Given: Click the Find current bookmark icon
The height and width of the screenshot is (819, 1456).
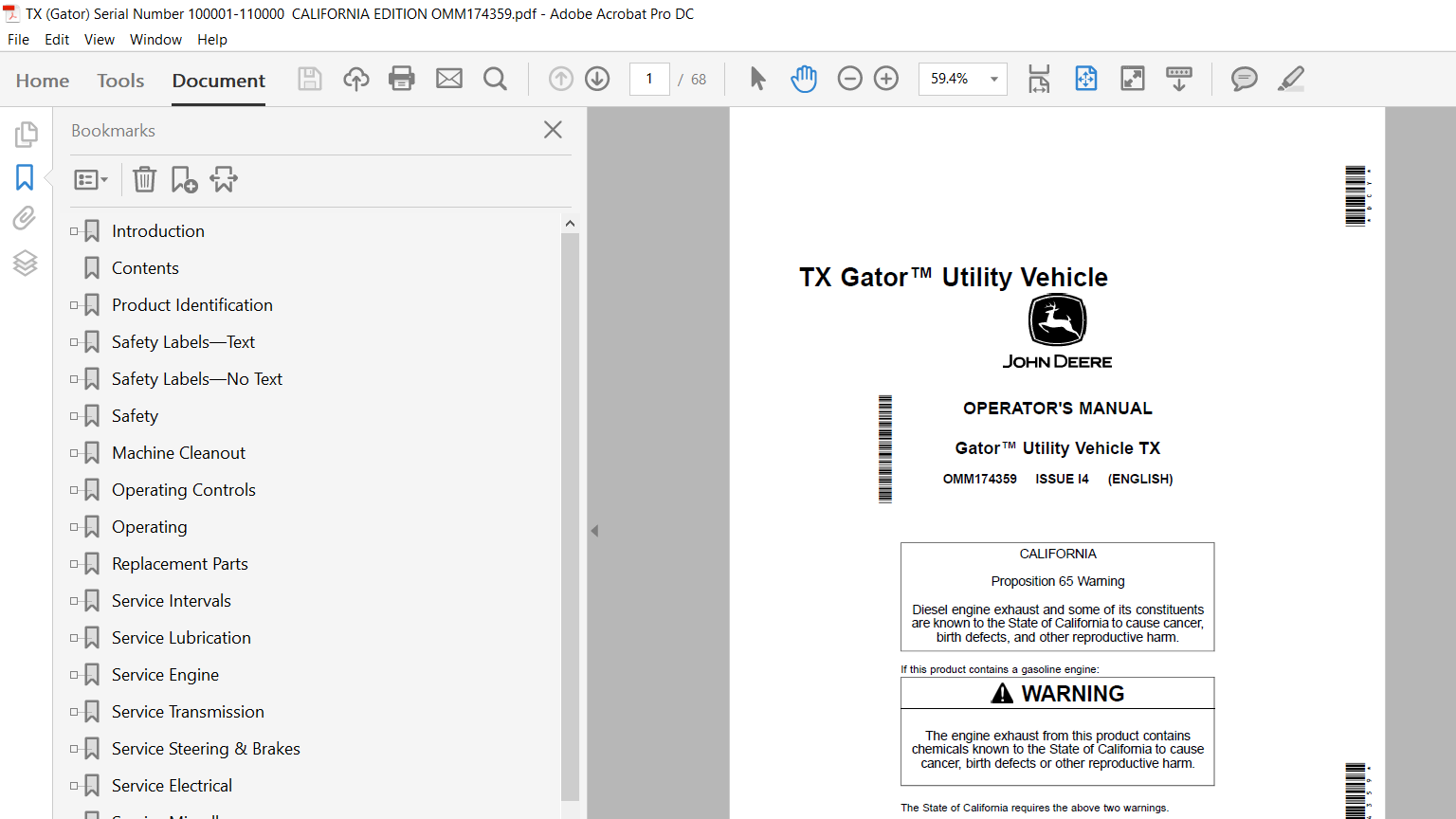Looking at the screenshot, I should coord(224,179).
